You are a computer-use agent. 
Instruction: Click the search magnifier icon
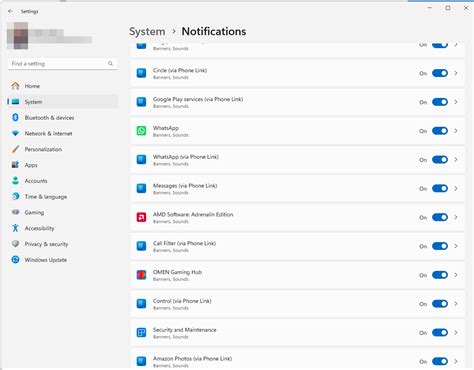pos(110,63)
